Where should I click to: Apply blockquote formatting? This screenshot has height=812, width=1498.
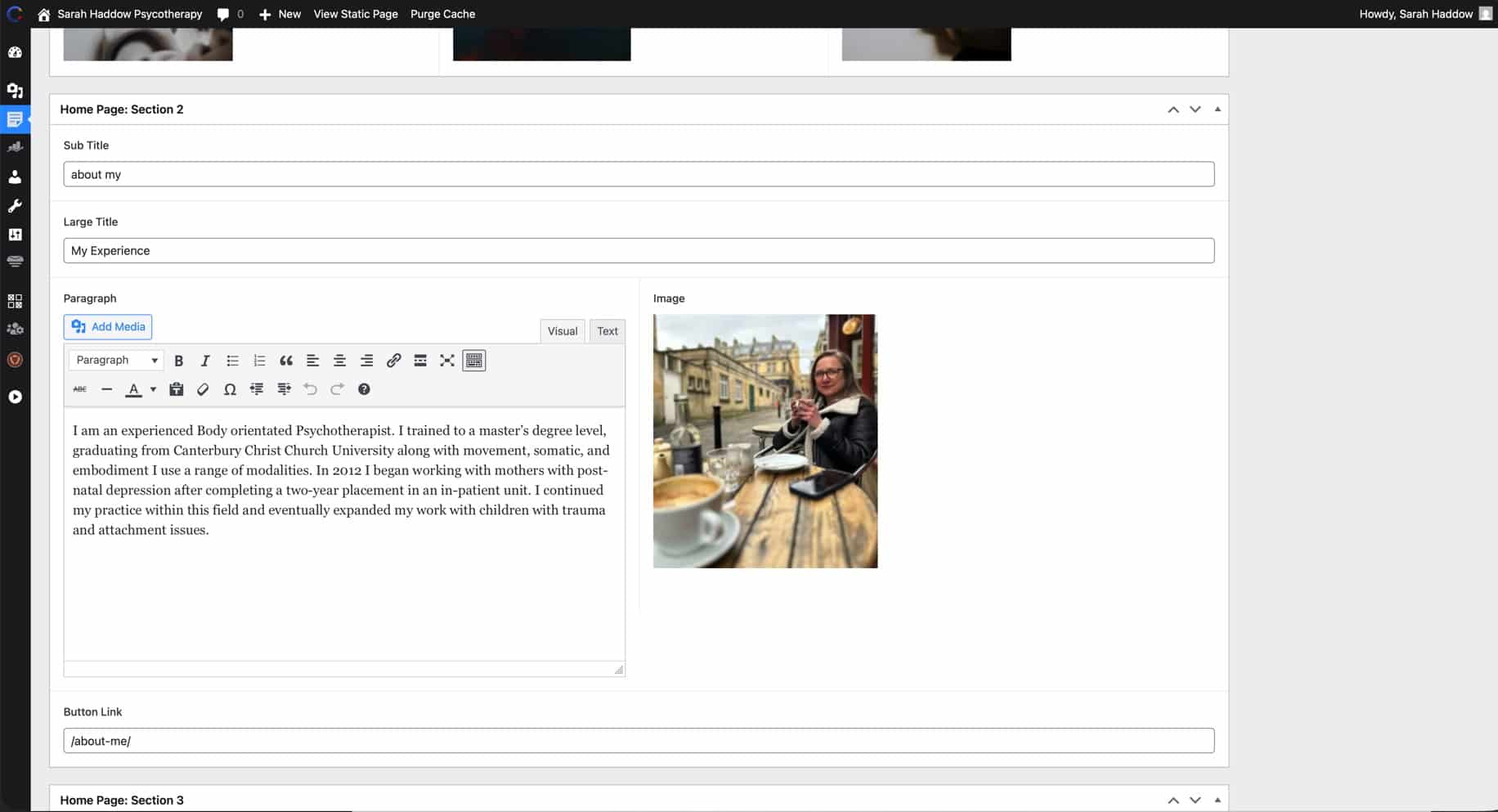click(x=286, y=361)
